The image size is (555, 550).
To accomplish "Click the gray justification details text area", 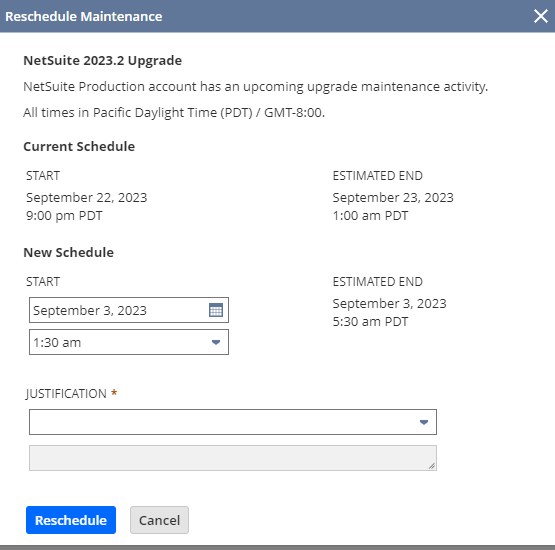I will [233, 458].
